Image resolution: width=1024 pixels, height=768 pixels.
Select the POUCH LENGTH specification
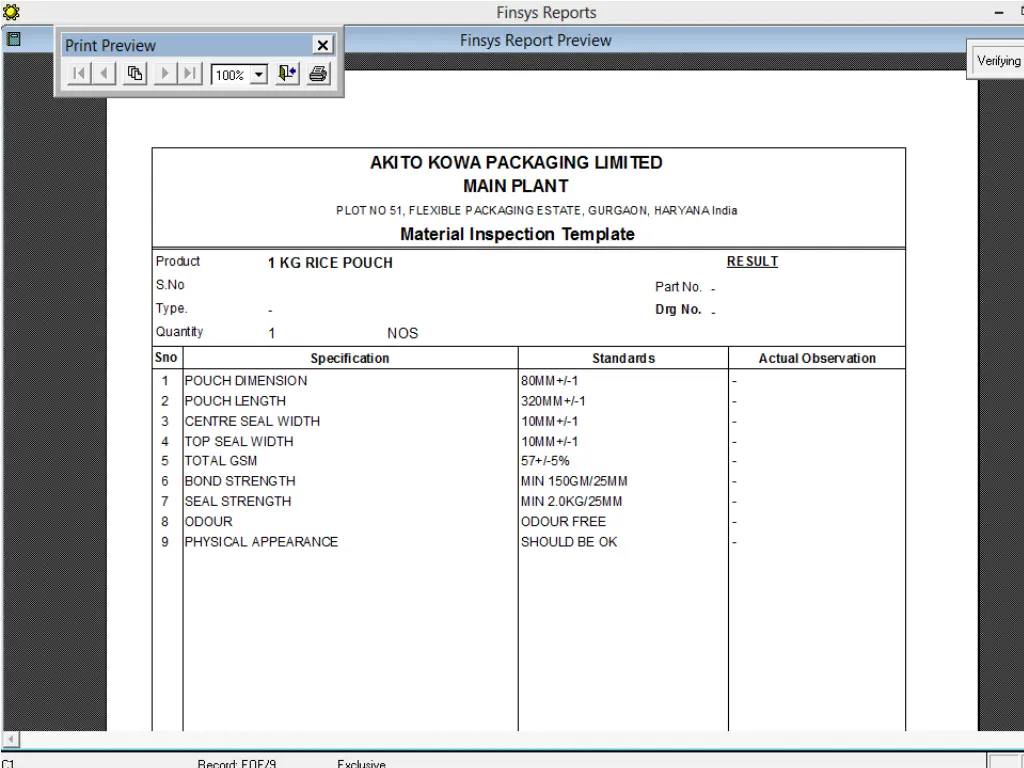click(235, 401)
